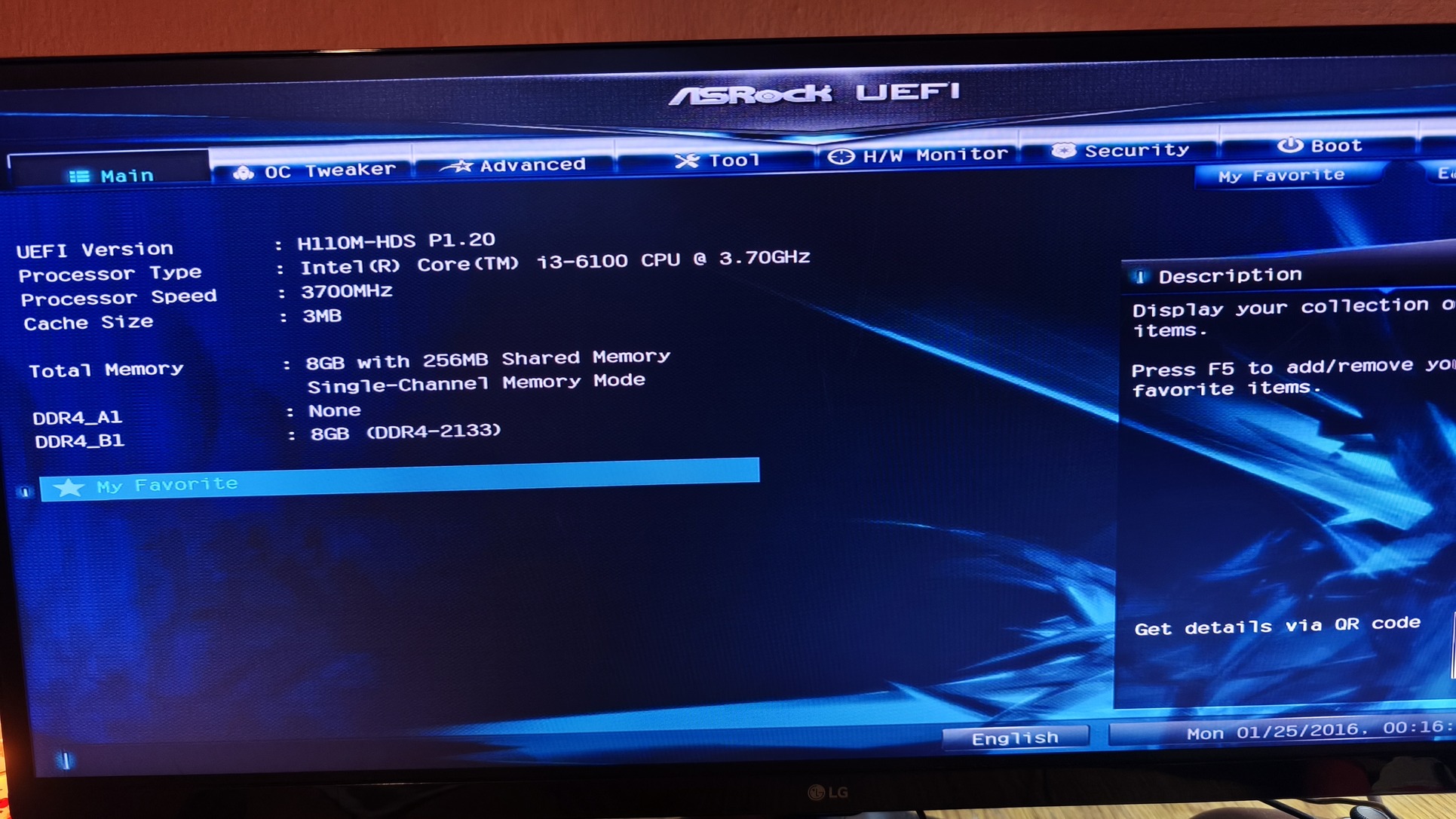Select the highlighted My Favorite entry text
1456x819 pixels.
(x=167, y=485)
